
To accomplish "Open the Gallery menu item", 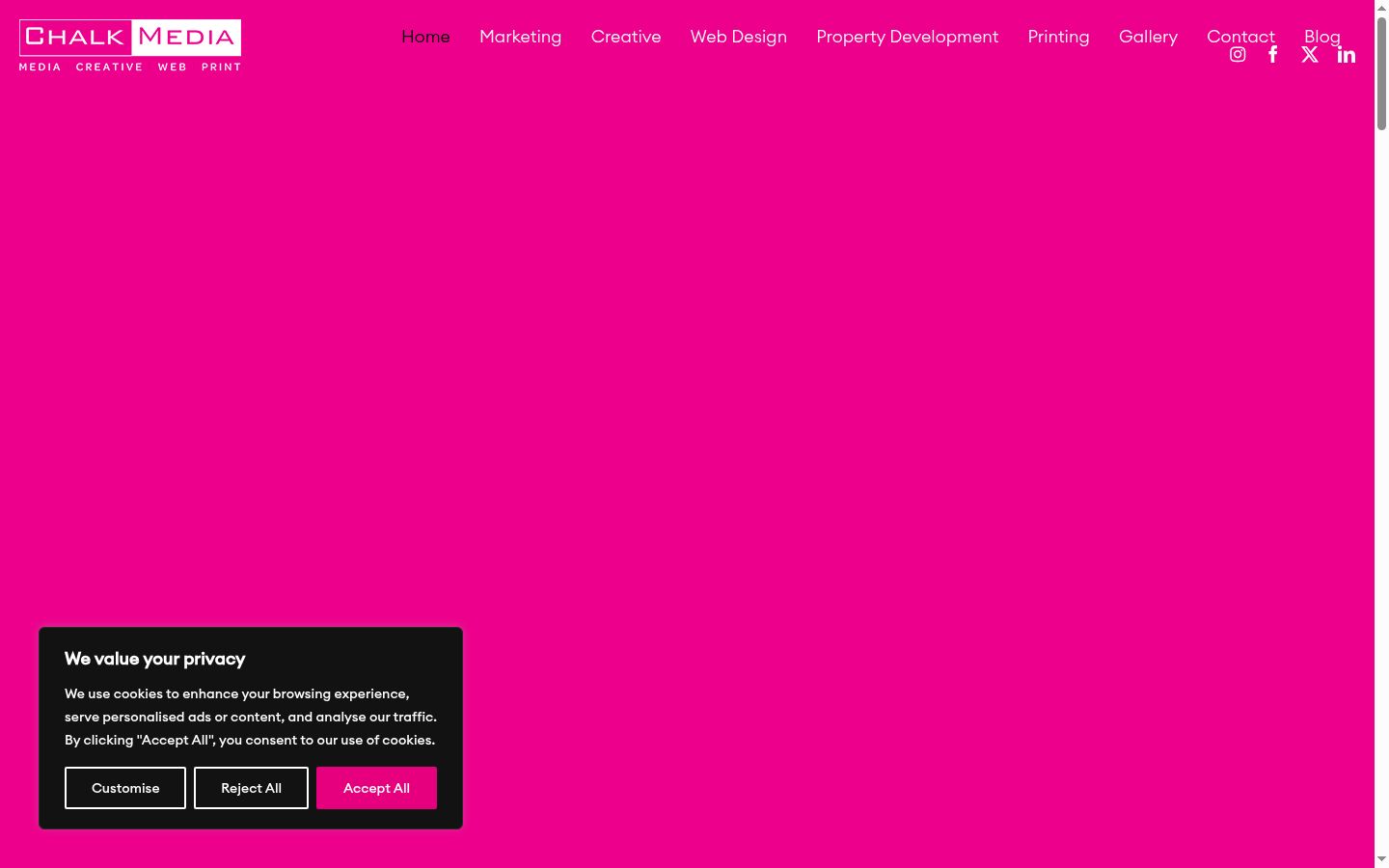I will (x=1148, y=37).
